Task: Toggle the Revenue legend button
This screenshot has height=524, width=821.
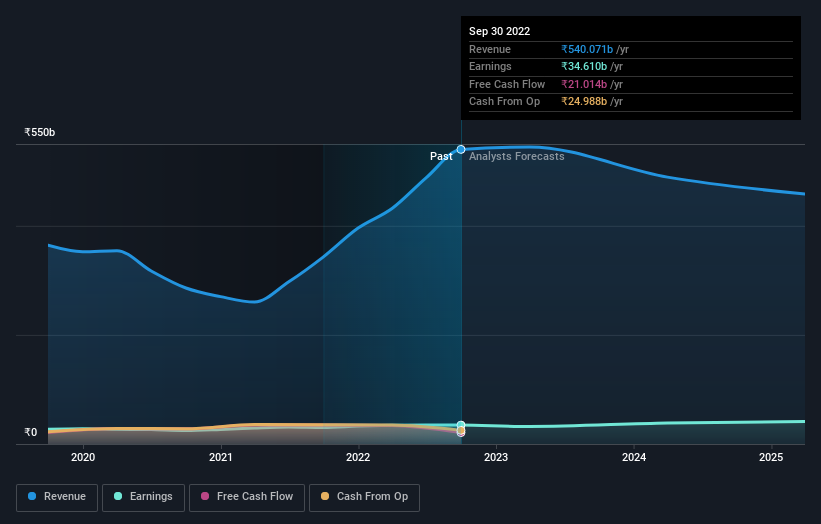Action: [57, 497]
